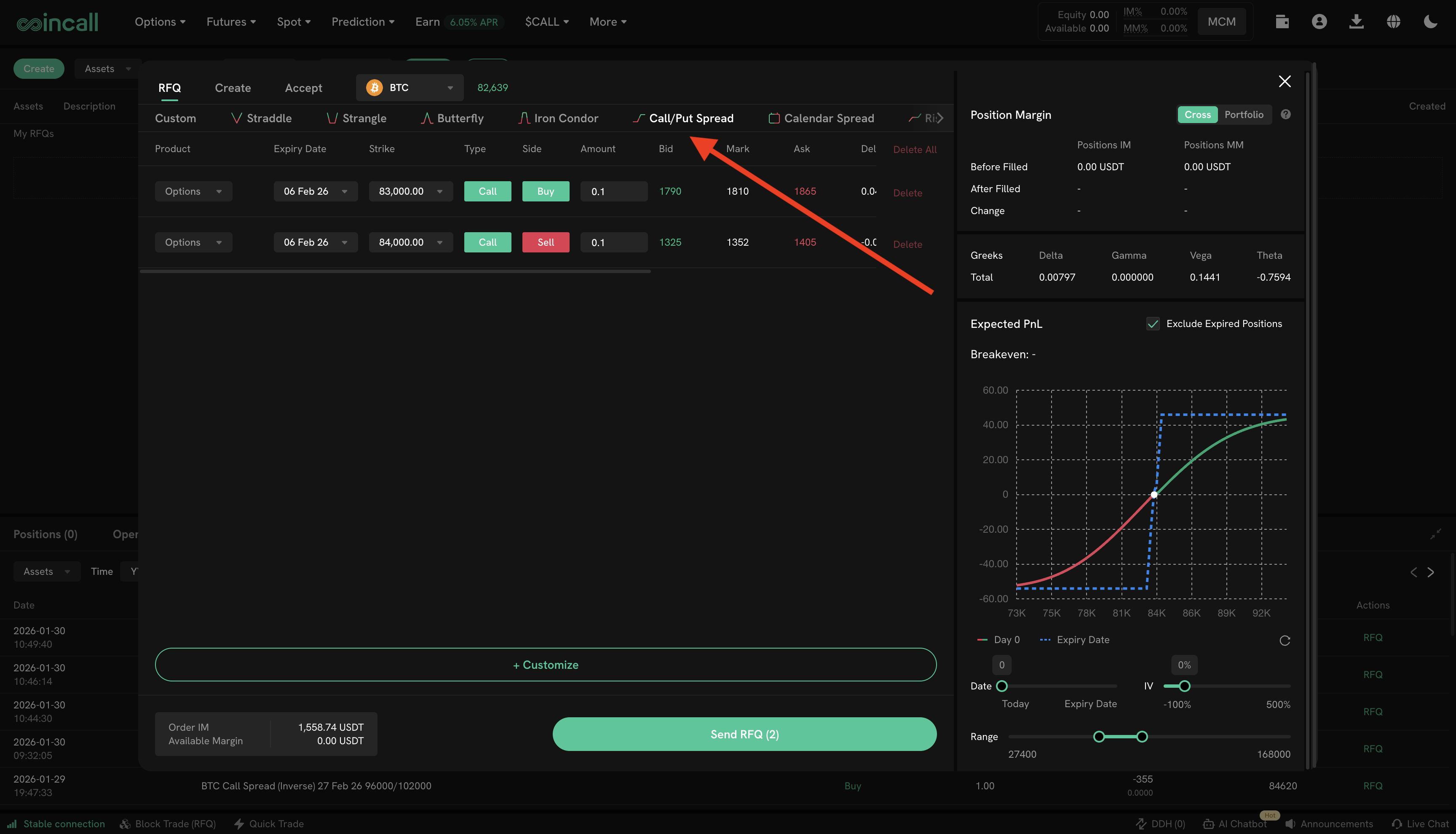
Task: Click Delete All legs
Action: [915, 150]
